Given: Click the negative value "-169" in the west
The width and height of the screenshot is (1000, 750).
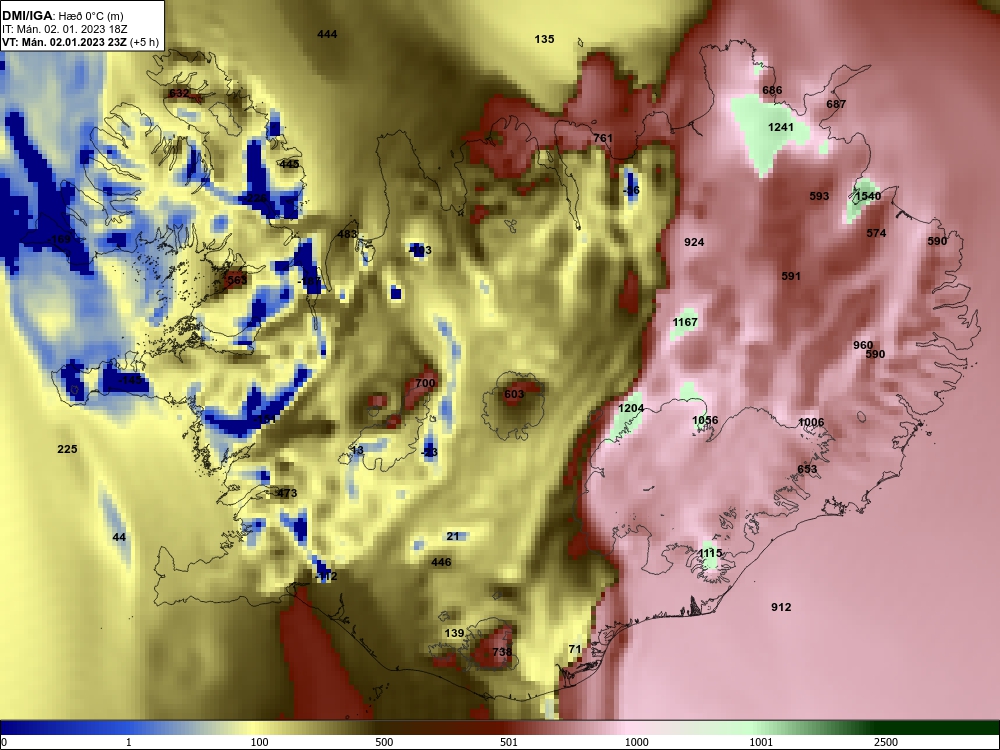Looking at the screenshot, I should pos(59,240).
